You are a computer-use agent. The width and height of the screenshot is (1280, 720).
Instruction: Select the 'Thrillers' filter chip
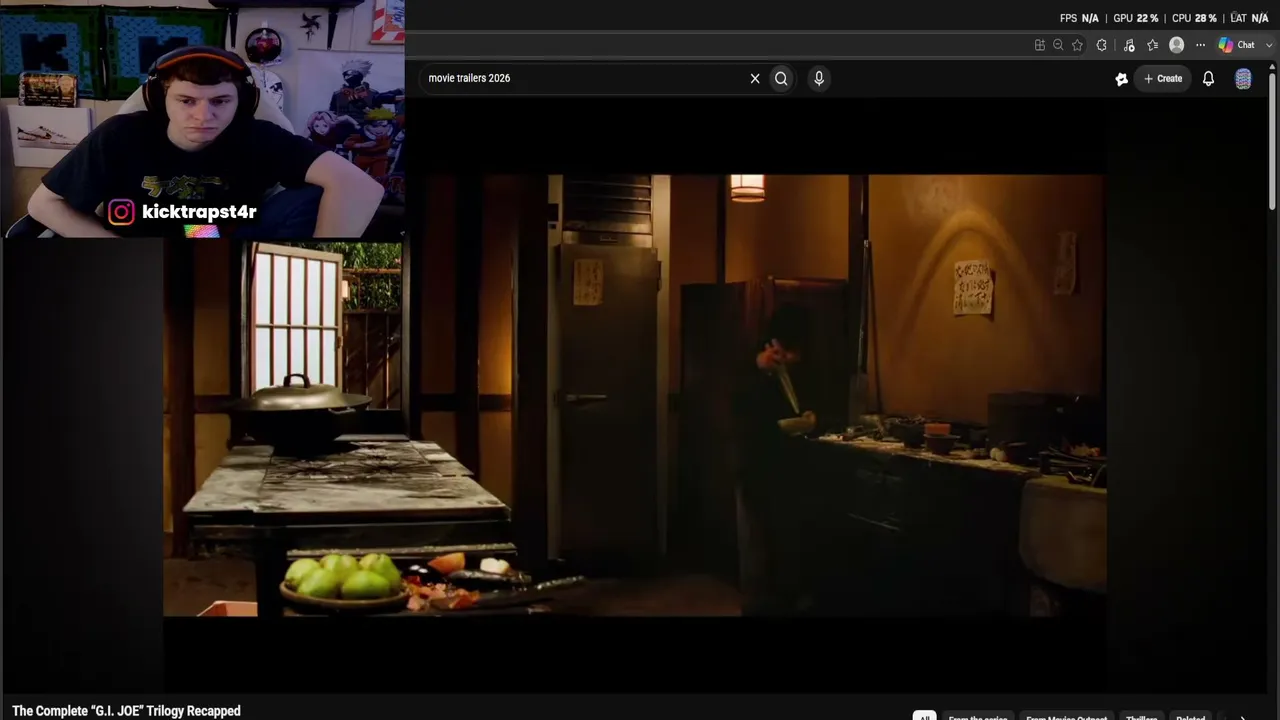point(1141,716)
